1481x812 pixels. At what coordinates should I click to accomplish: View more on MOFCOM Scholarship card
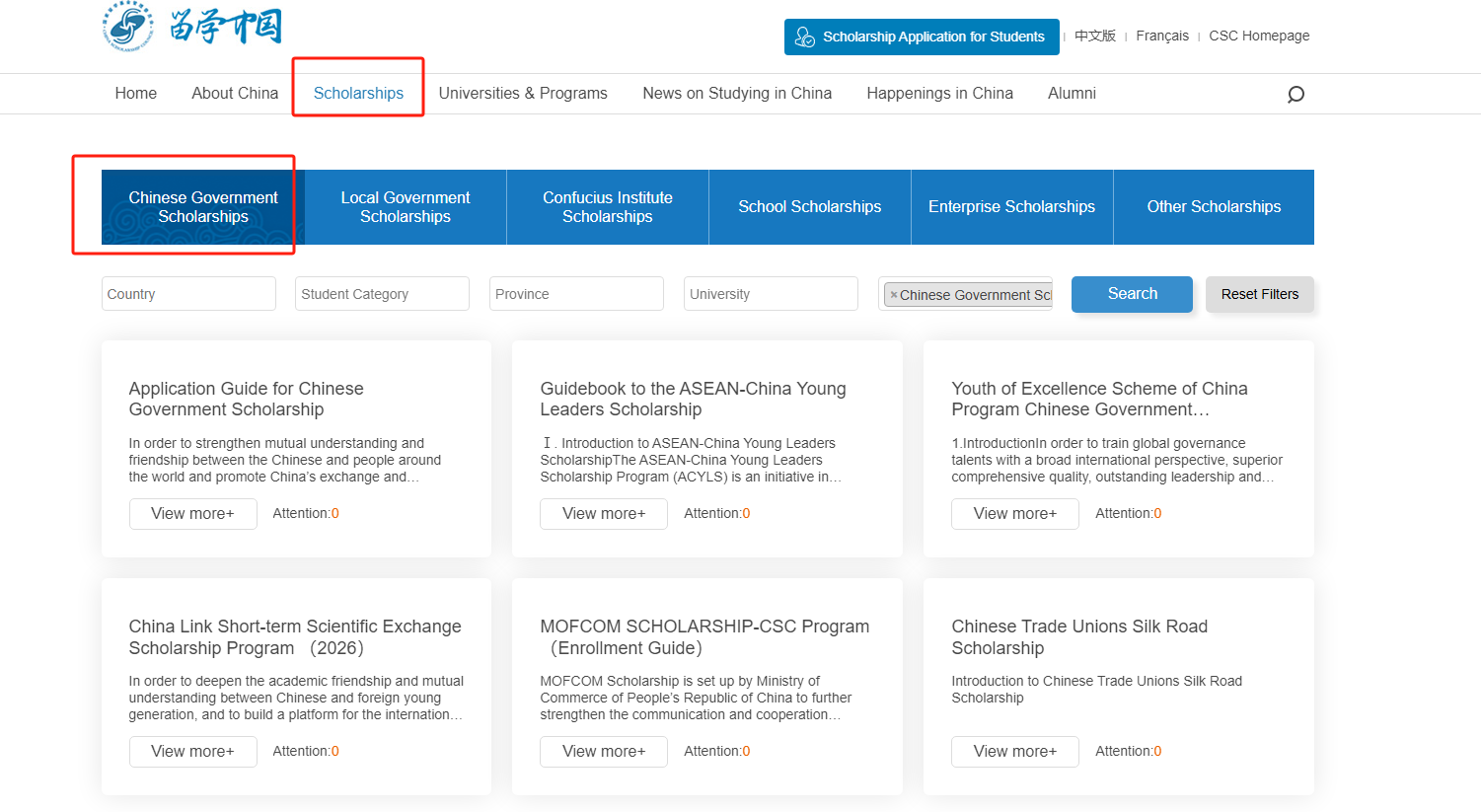604,752
